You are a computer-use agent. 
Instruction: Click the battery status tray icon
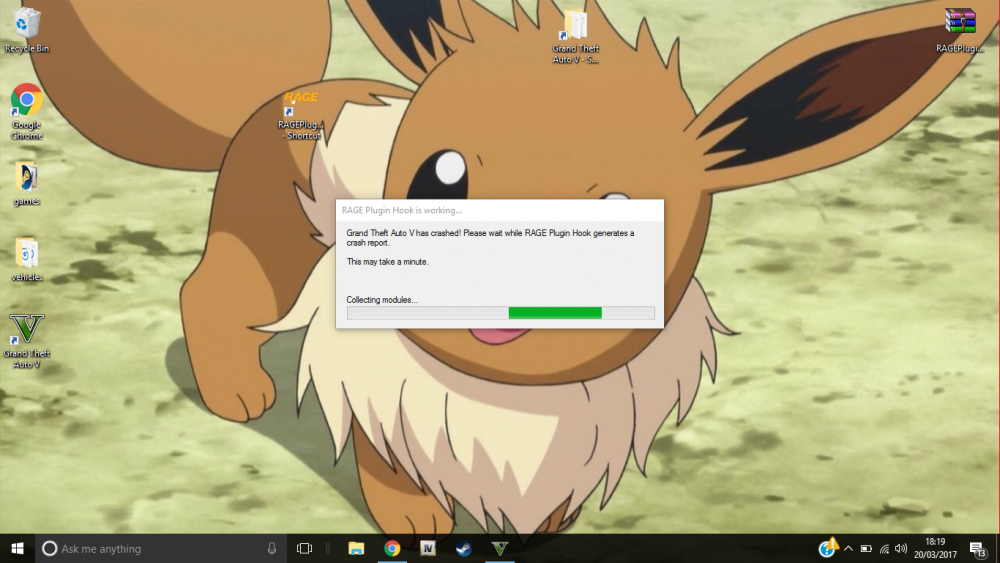(866, 548)
